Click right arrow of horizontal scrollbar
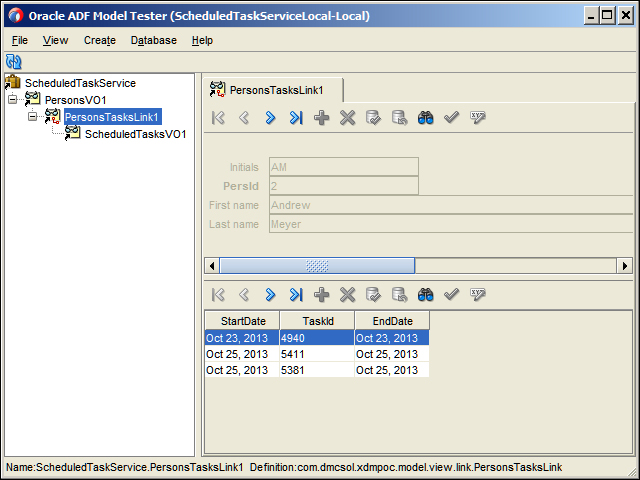The height and width of the screenshot is (480, 640). (x=624, y=266)
